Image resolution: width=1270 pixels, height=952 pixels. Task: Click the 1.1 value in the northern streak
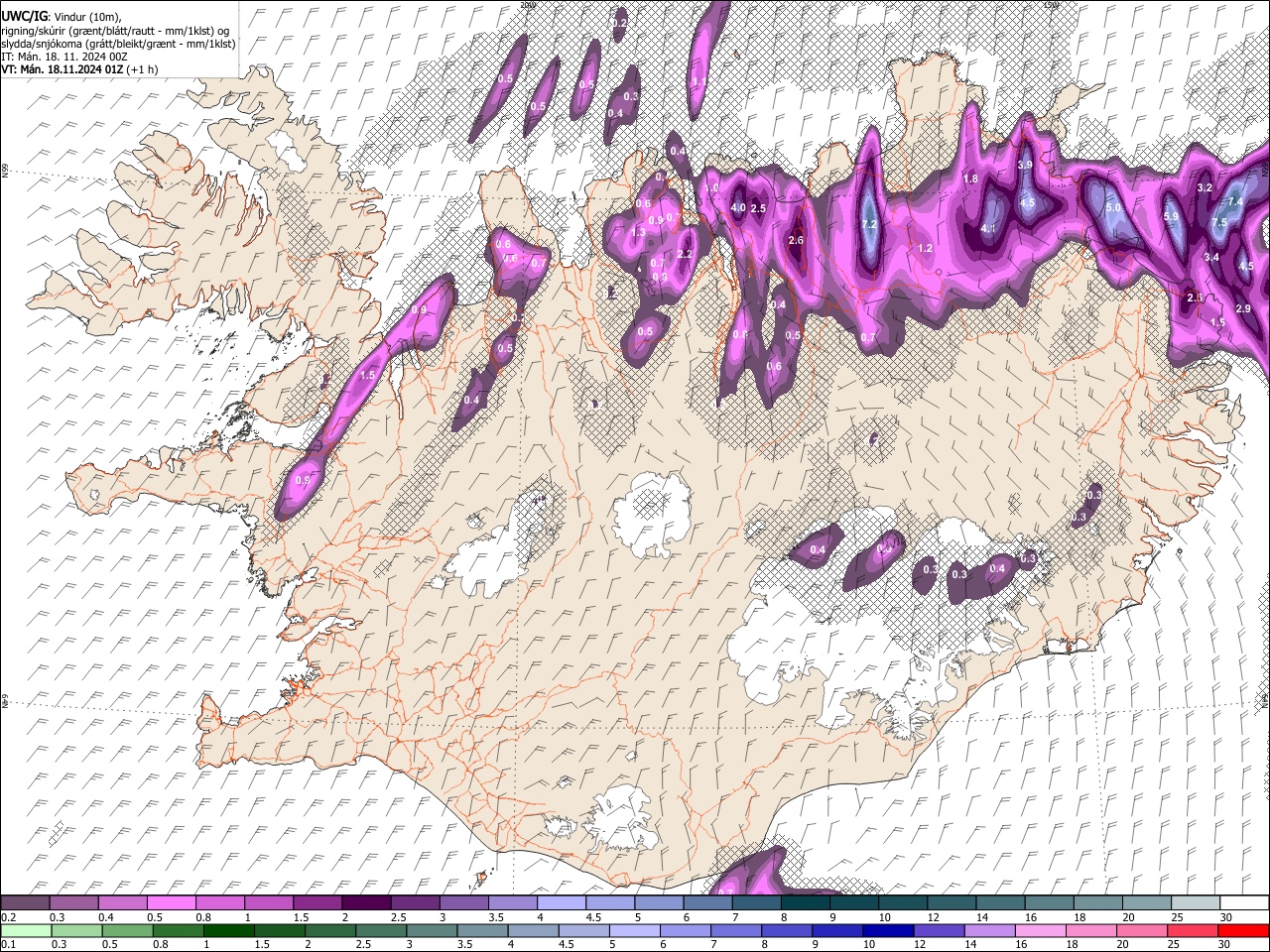(x=698, y=82)
